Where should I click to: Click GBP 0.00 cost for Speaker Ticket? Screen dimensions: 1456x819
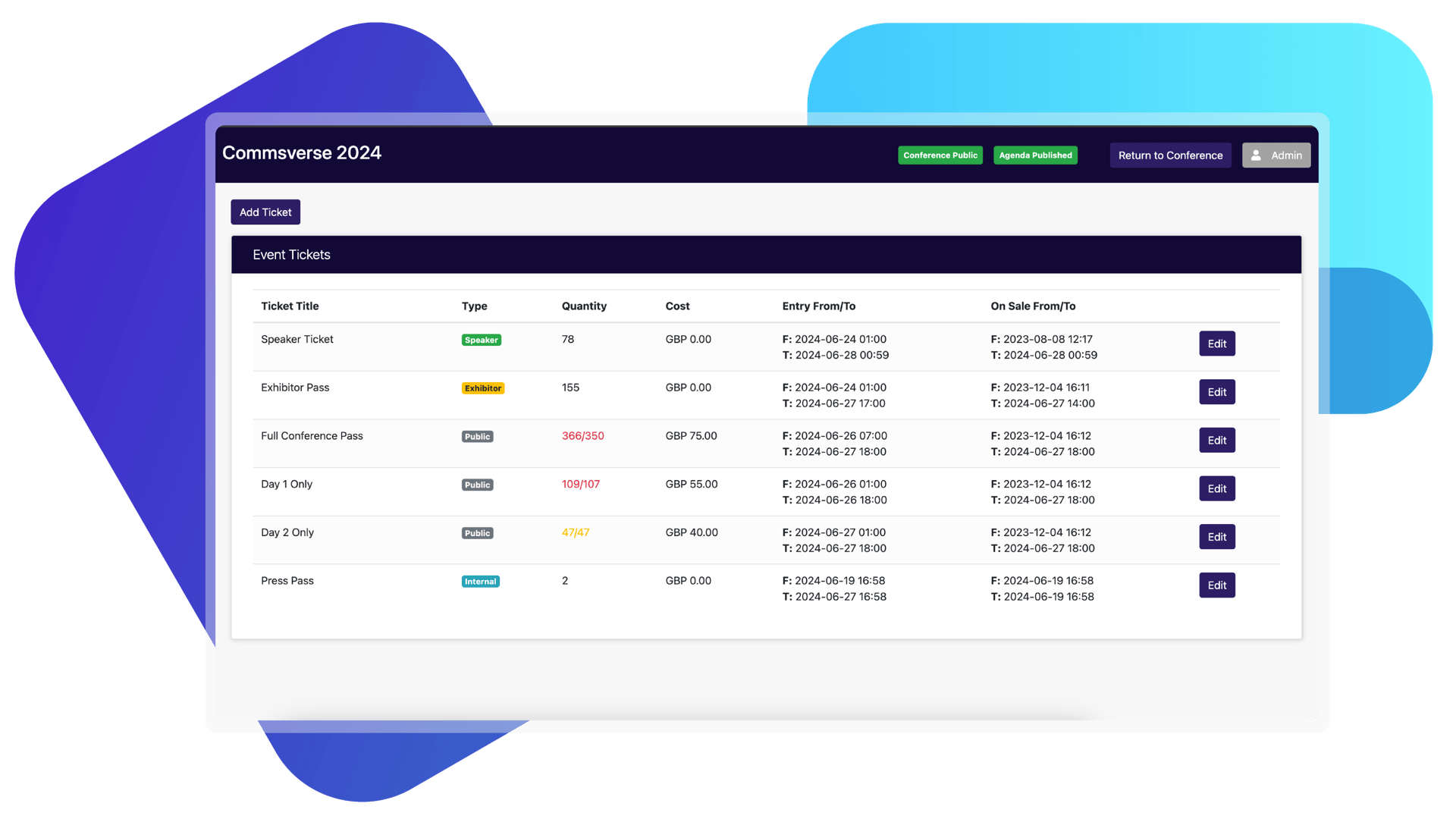[689, 340]
